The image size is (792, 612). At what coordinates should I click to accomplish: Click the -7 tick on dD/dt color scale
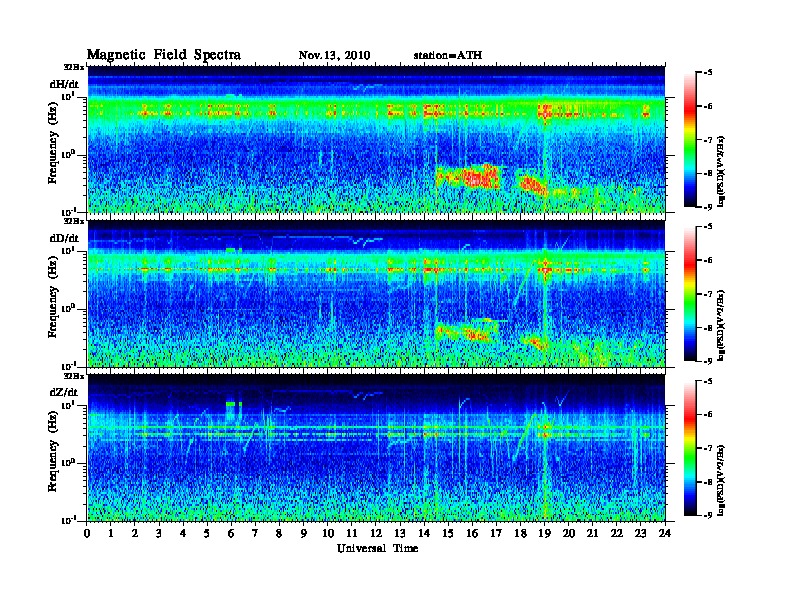(x=708, y=294)
